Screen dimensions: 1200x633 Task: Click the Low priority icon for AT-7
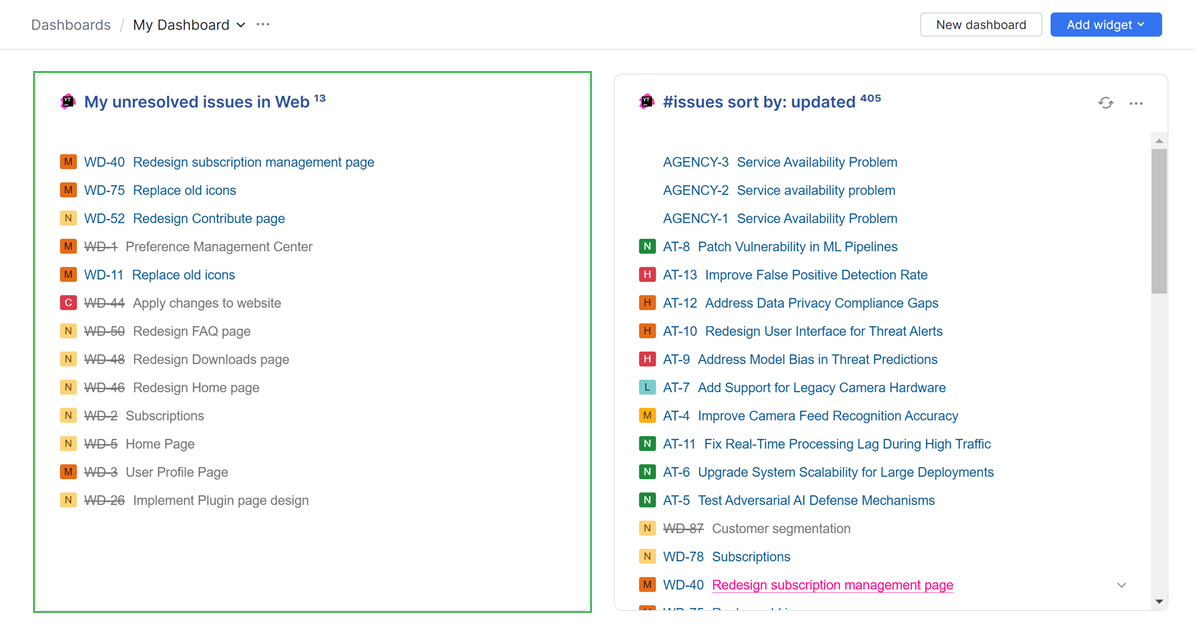coord(647,387)
